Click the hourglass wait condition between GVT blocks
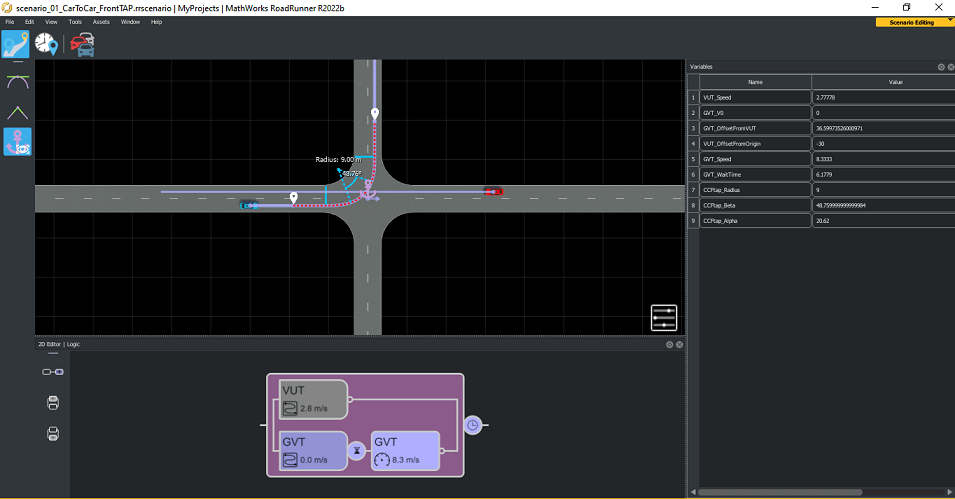Viewport: 955px width, 499px height. click(359, 451)
